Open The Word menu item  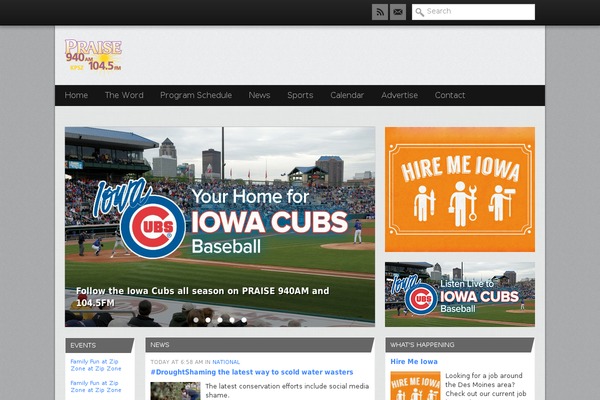124,95
